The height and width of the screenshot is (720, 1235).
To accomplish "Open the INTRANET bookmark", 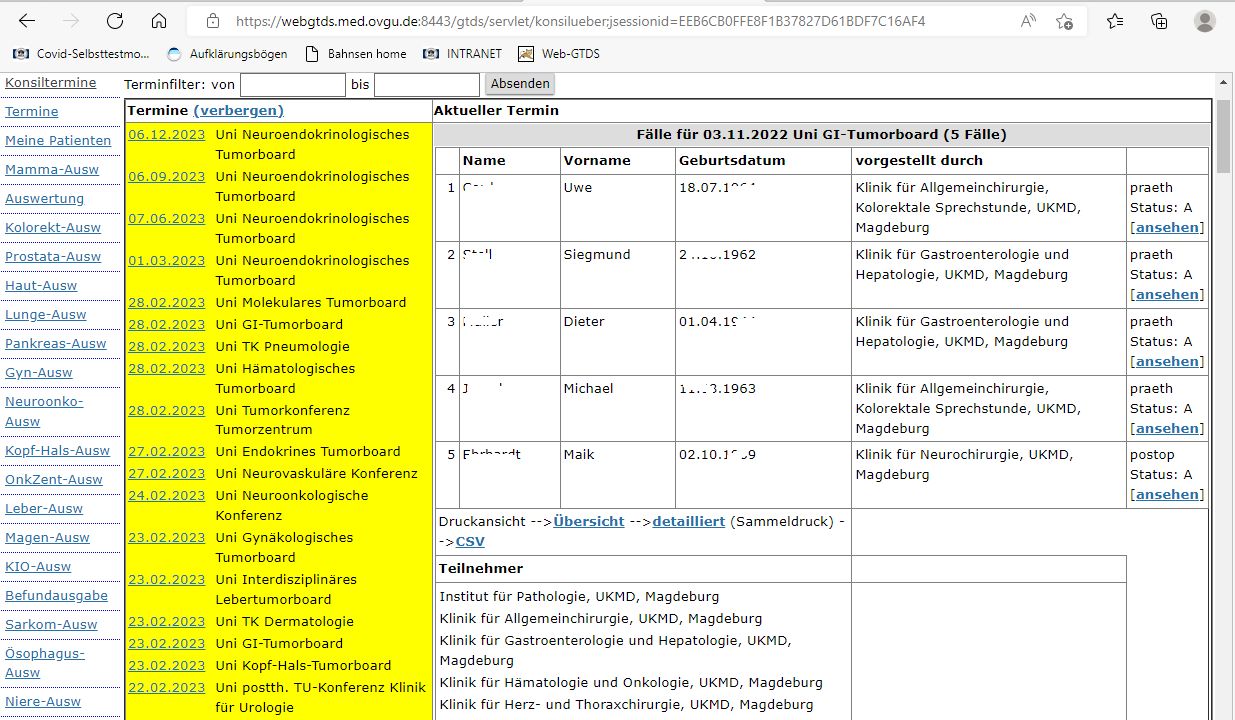I will tap(462, 54).
